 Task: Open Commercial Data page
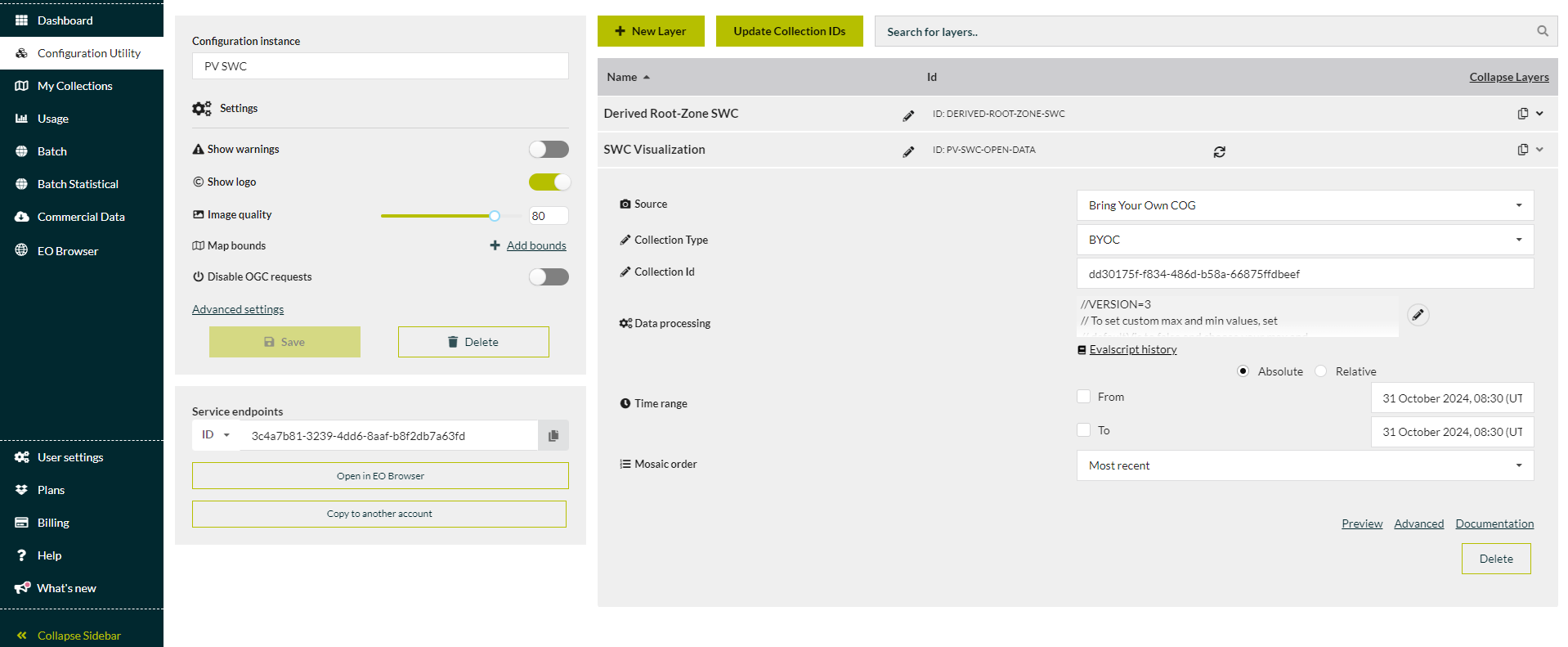point(82,217)
